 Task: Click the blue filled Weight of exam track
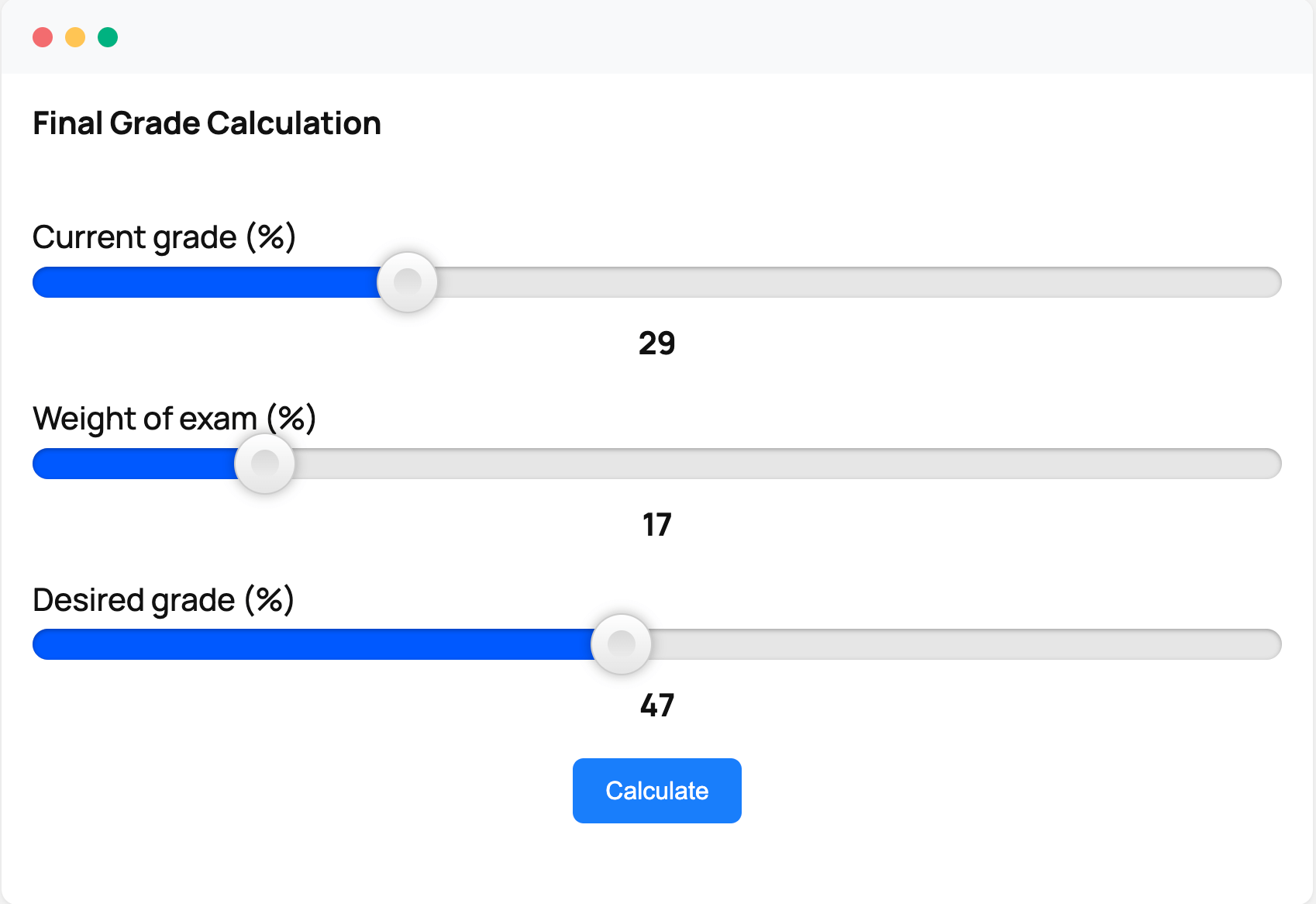coord(134,464)
